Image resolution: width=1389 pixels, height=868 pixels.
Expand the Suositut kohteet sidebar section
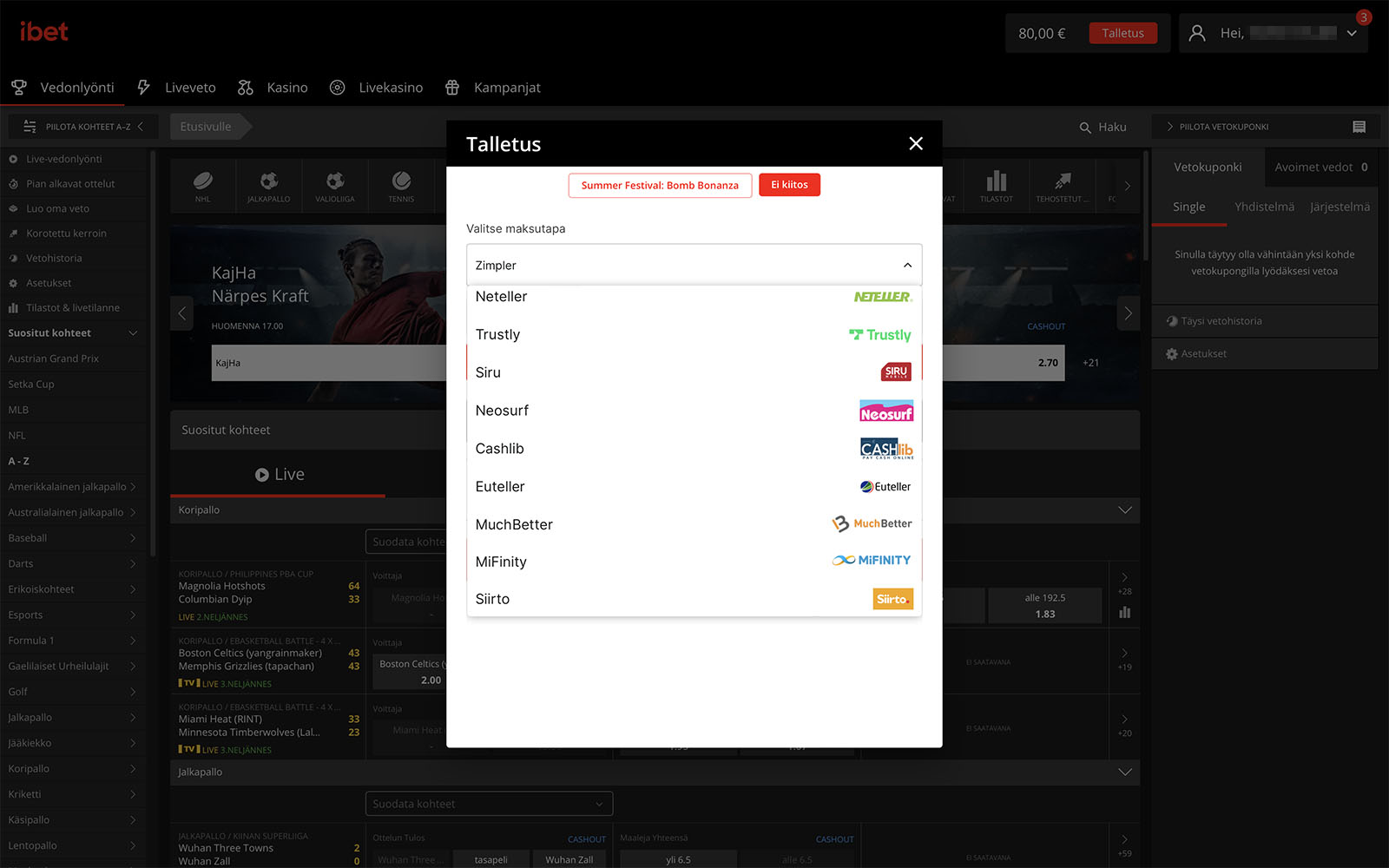tap(133, 333)
